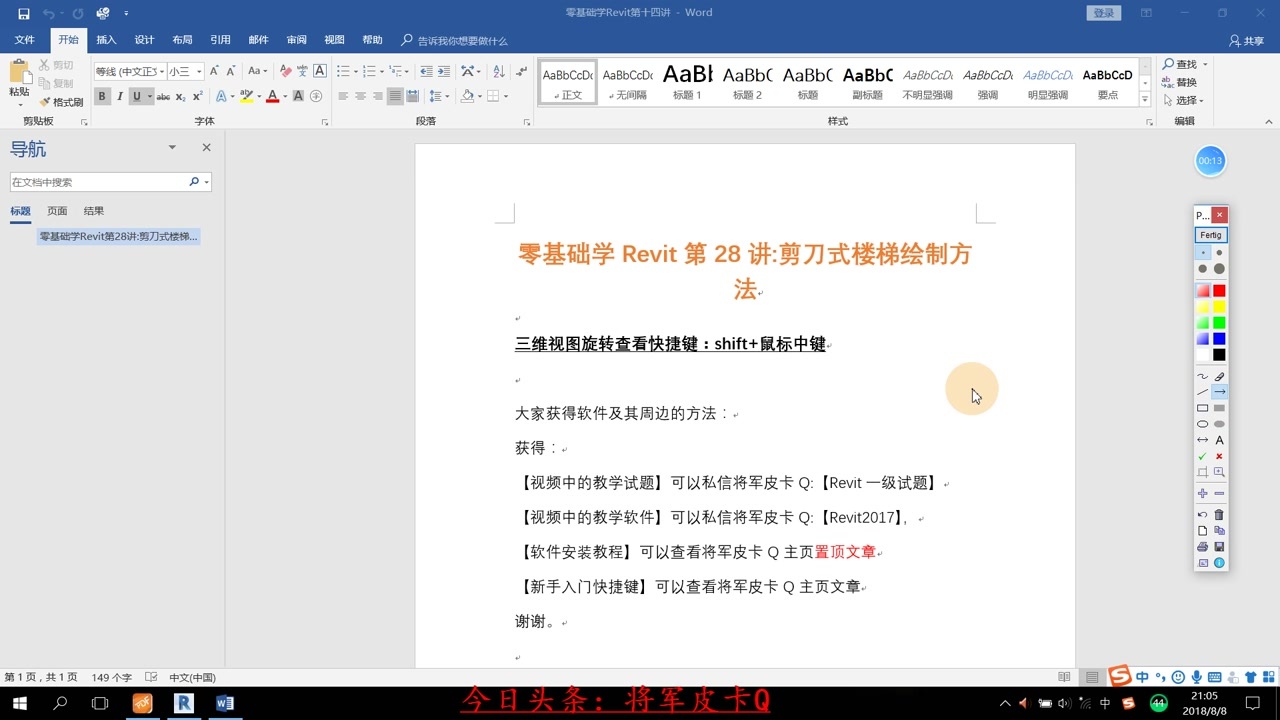Expand the change case (Aa) dropdown
Image resolution: width=1280 pixels, height=720 pixels.
266,71
